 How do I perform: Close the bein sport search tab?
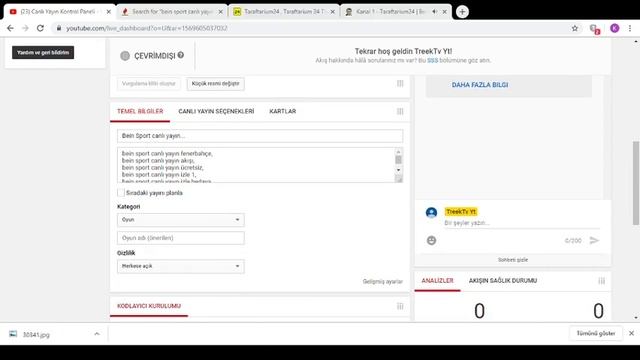coord(221,12)
